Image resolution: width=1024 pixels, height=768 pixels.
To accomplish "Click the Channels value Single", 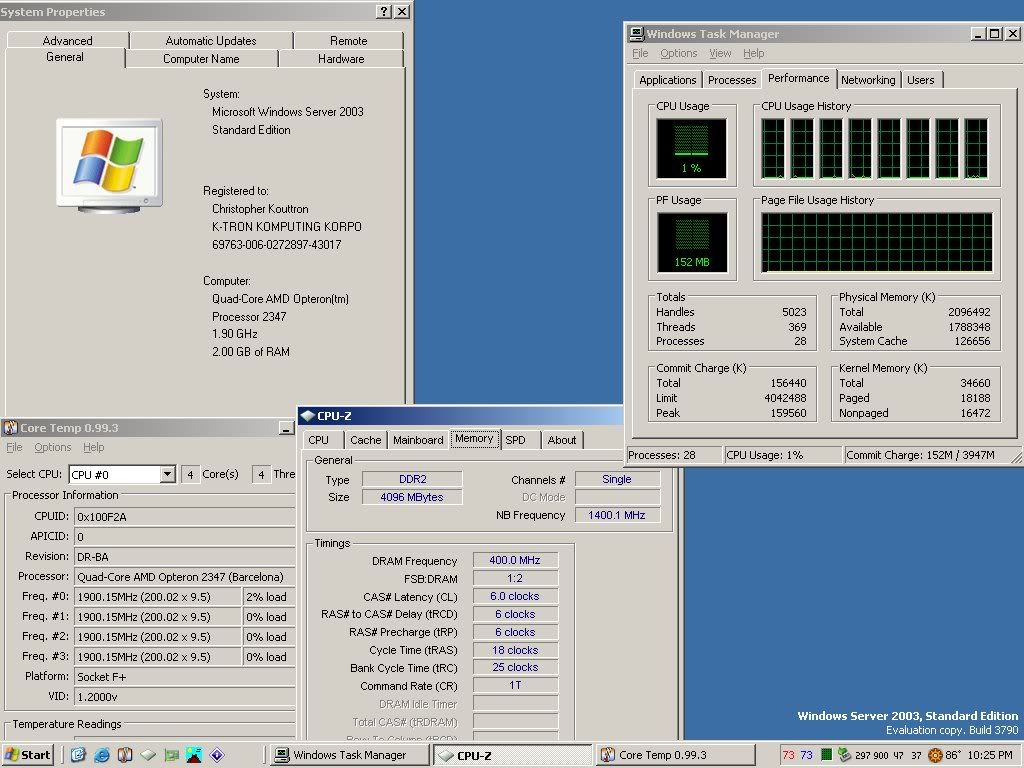I will 617,479.
